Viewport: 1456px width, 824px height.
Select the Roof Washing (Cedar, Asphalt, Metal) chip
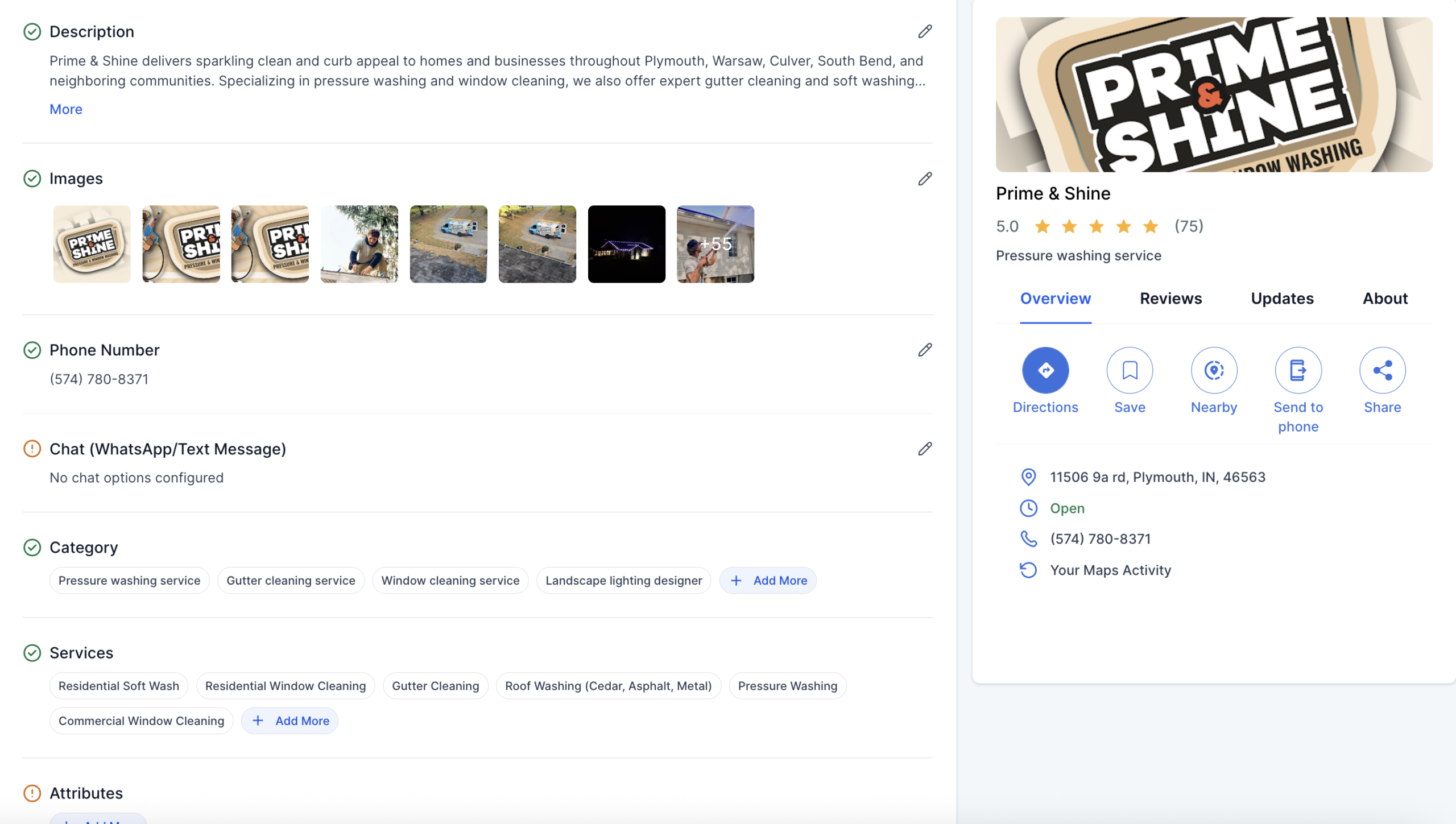tap(608, 686)
